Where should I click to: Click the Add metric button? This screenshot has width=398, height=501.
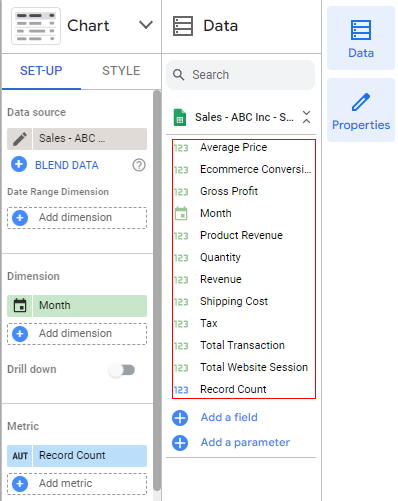click(x=77, y=484)
